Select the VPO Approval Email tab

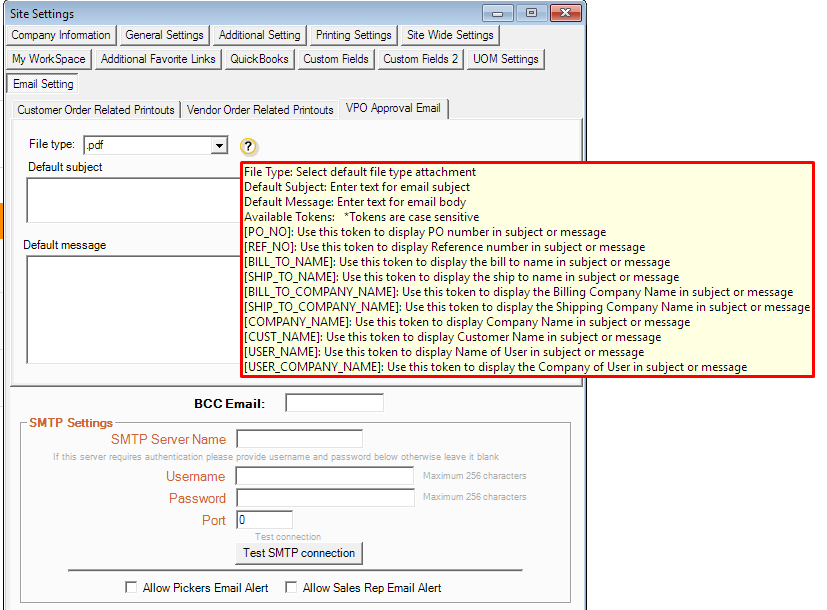[392, 108]
